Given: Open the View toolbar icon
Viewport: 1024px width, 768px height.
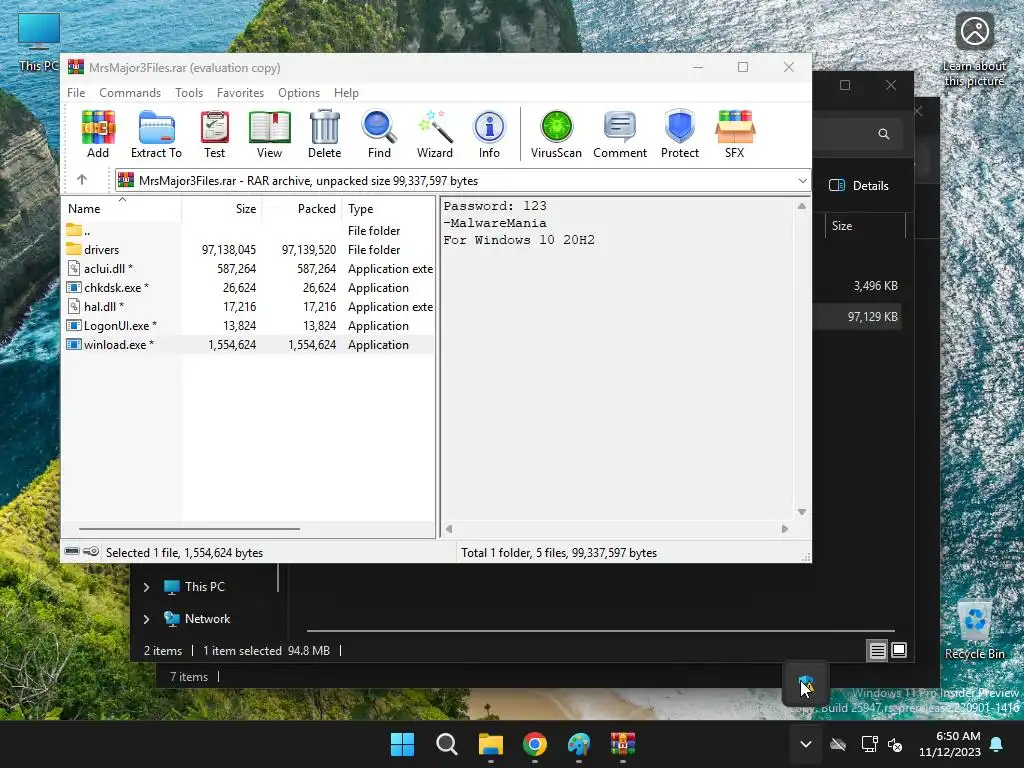Looking at the screenshot, I should click(269, 134).
